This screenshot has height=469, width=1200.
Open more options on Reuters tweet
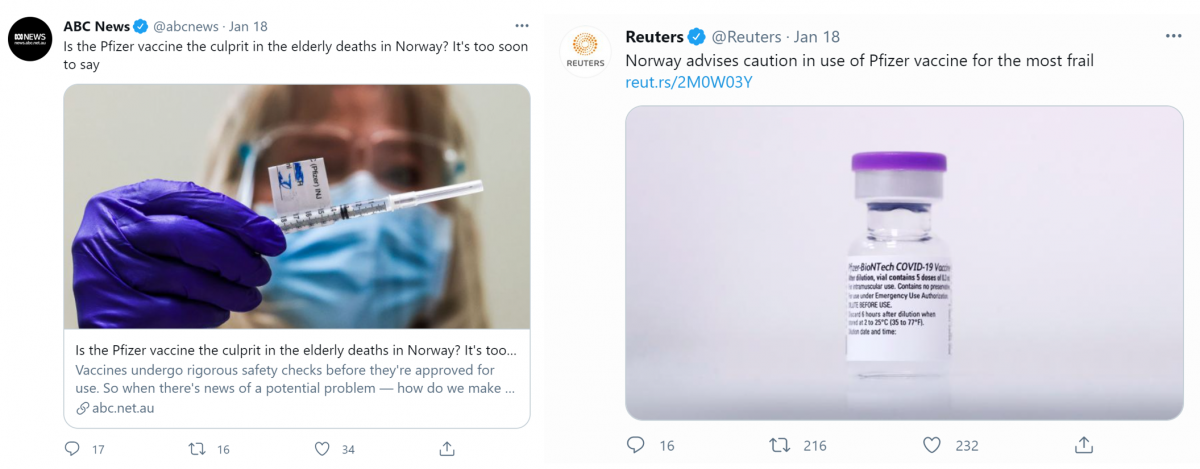(1173, 36)
